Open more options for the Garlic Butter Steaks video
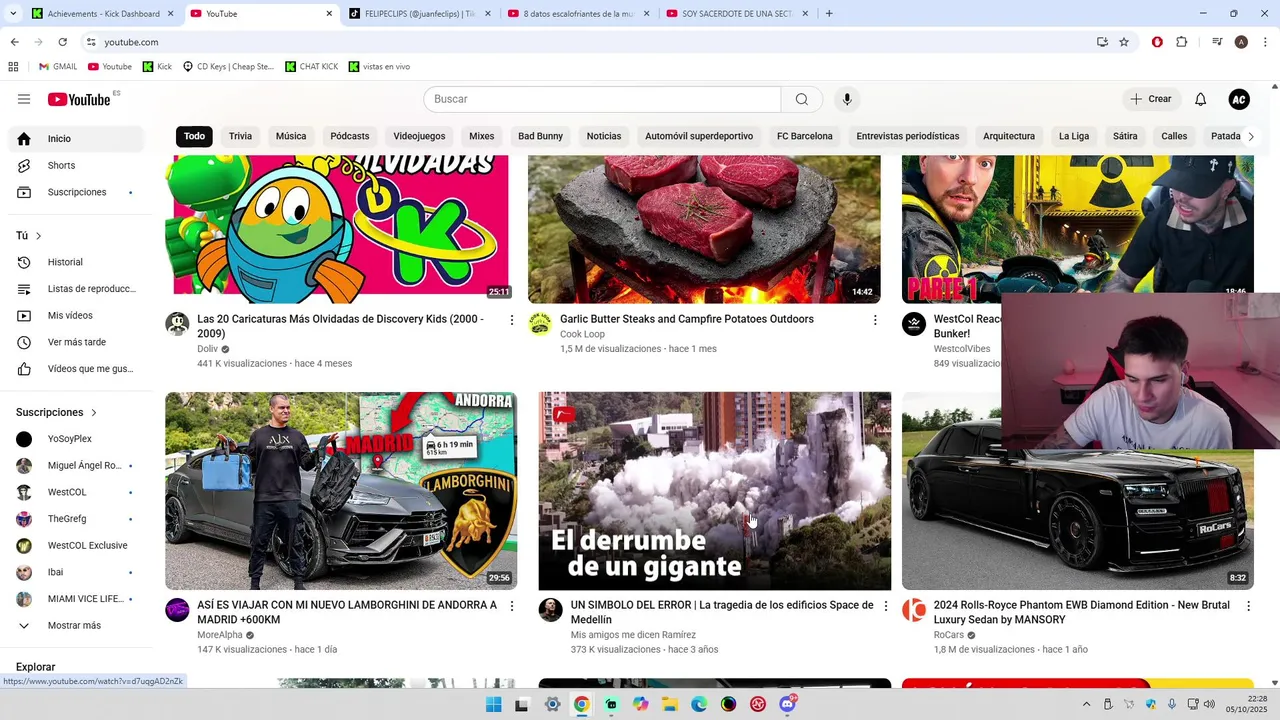Viewport: 1280px width, 720px height. 875,320
